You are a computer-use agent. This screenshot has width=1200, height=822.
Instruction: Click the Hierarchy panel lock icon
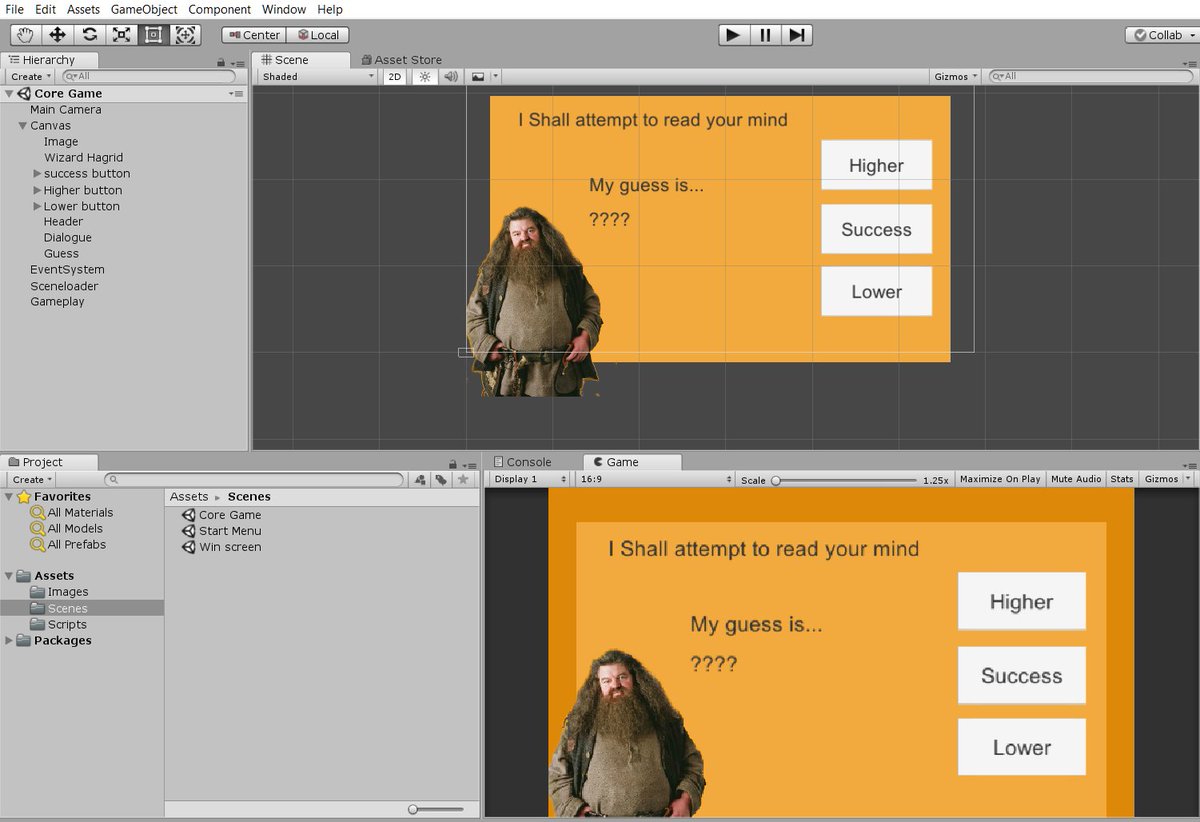pos(221,62)
